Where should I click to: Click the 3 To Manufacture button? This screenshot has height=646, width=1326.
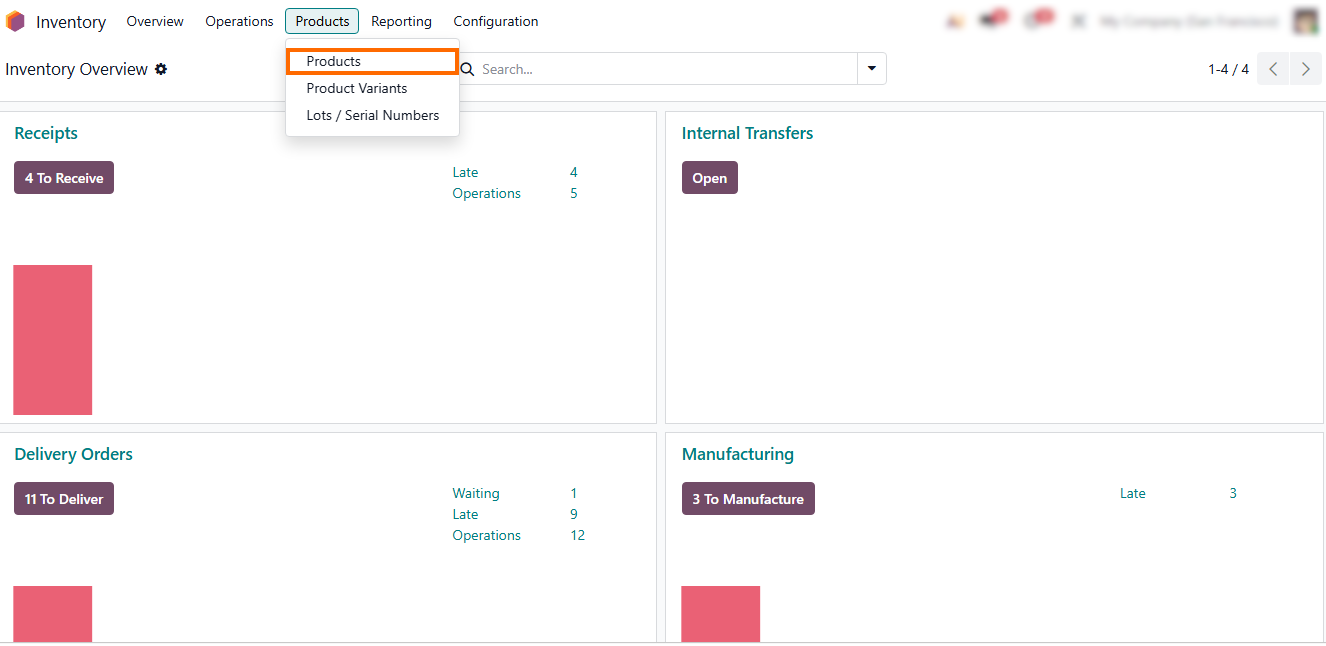pyautogui.click(x=748, y=499)
